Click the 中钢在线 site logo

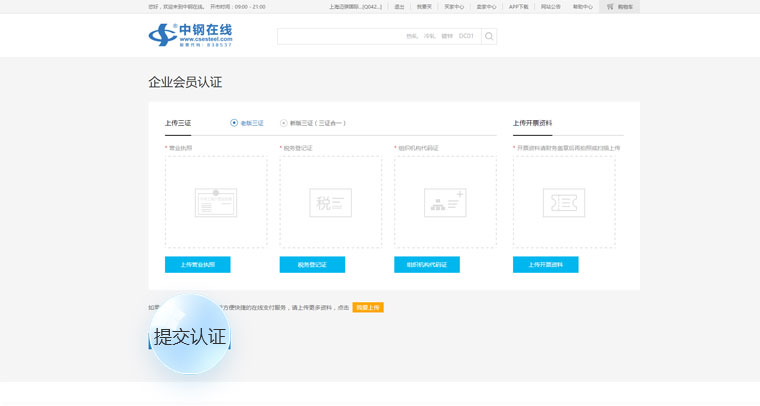click(190, 36)
